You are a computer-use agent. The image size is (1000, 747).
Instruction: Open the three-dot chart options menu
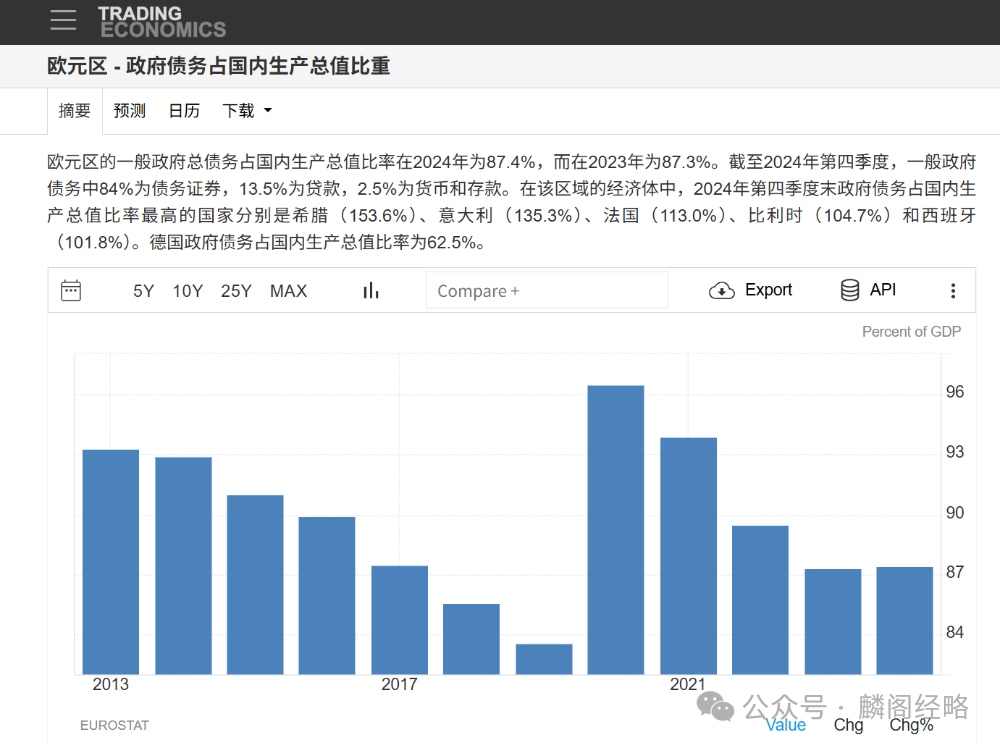[x=953, y=290]
